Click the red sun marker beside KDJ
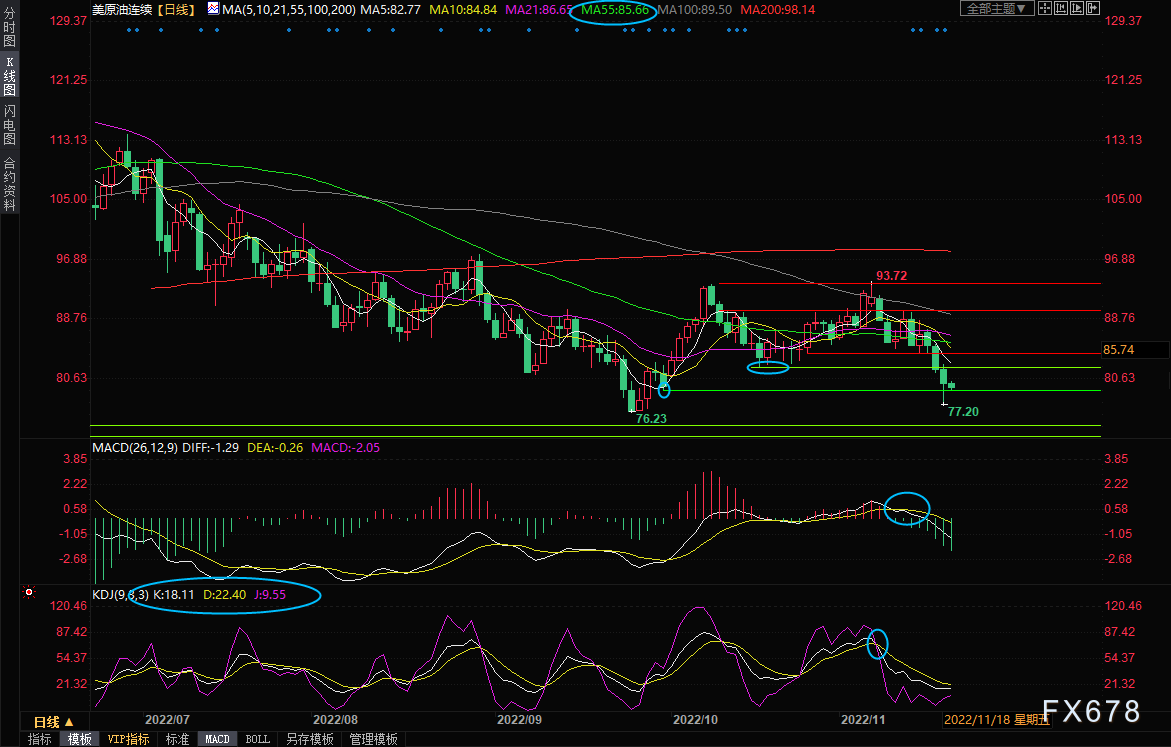 (29, 592)
